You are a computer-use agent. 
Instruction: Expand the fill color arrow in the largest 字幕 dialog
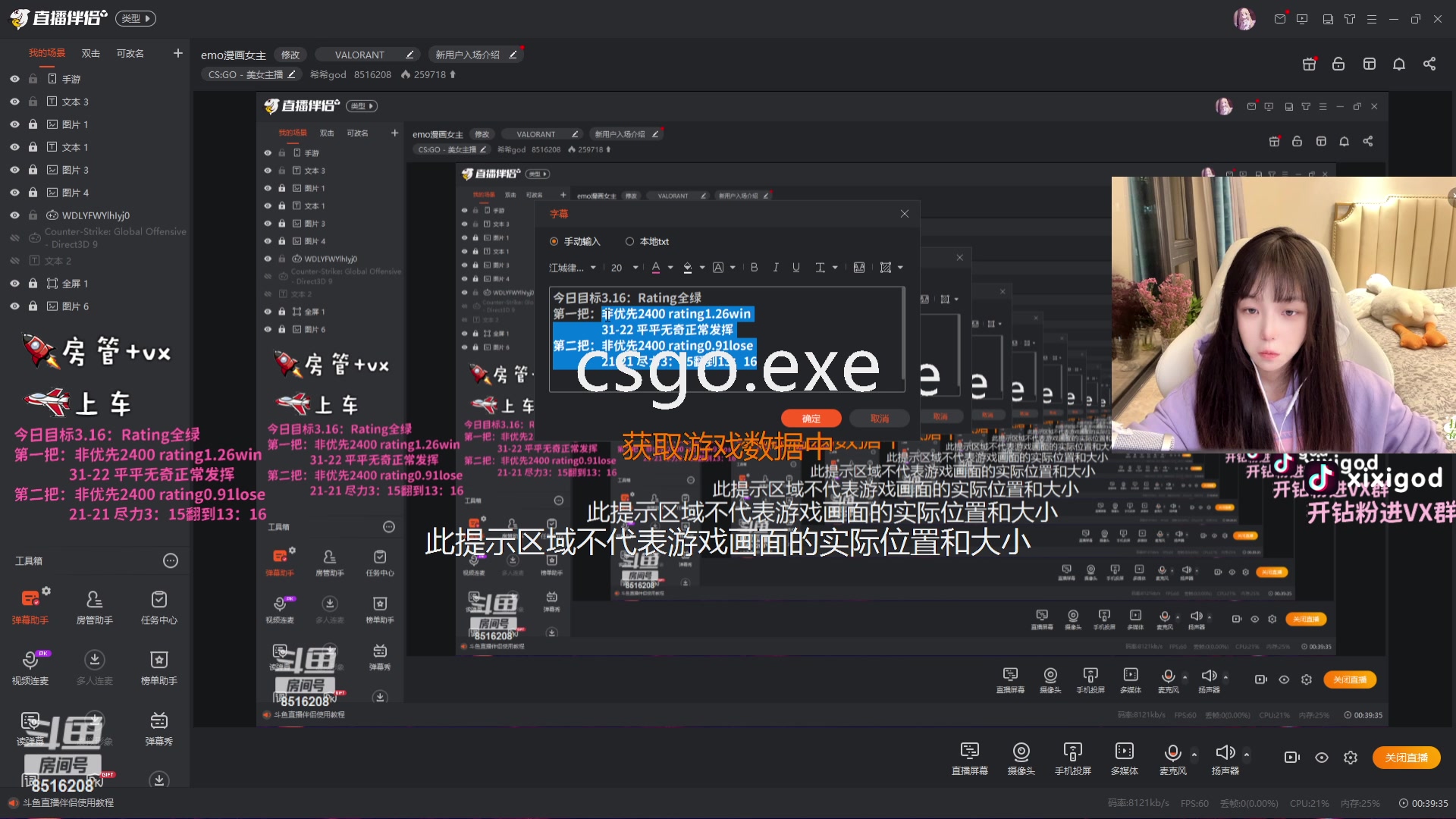pos(702,268)
